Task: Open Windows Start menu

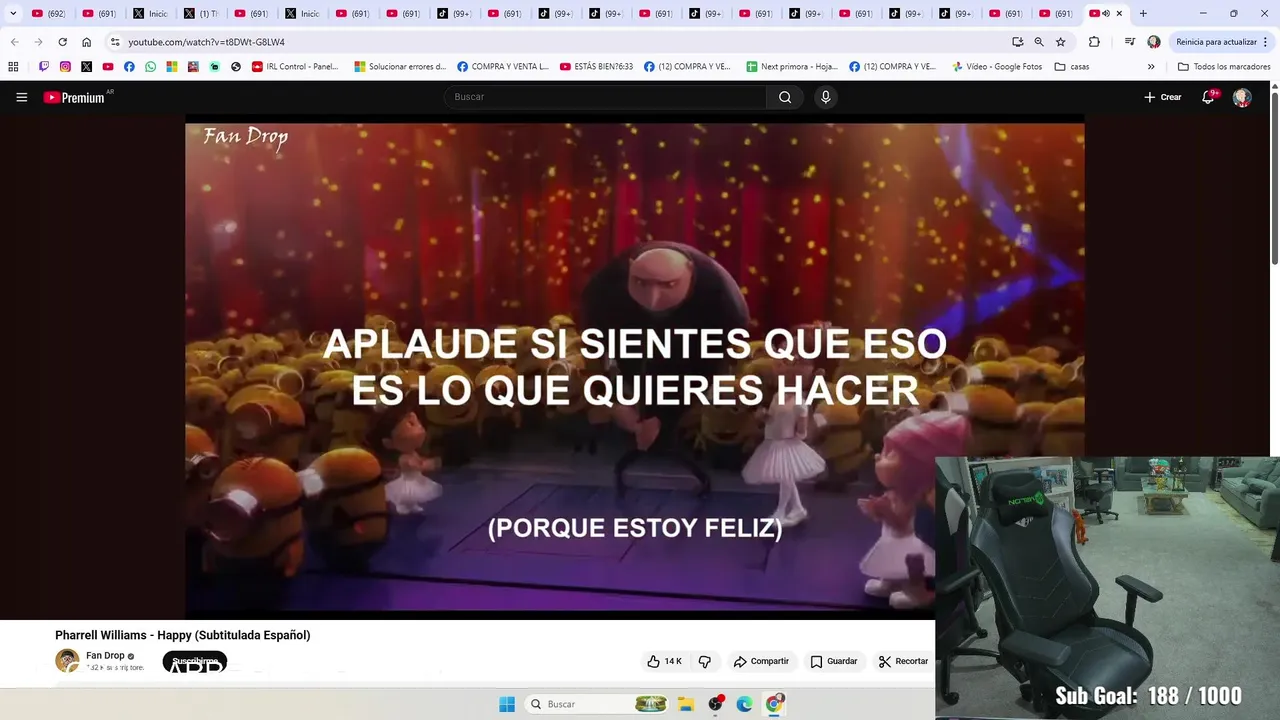Action: point(507,704)
